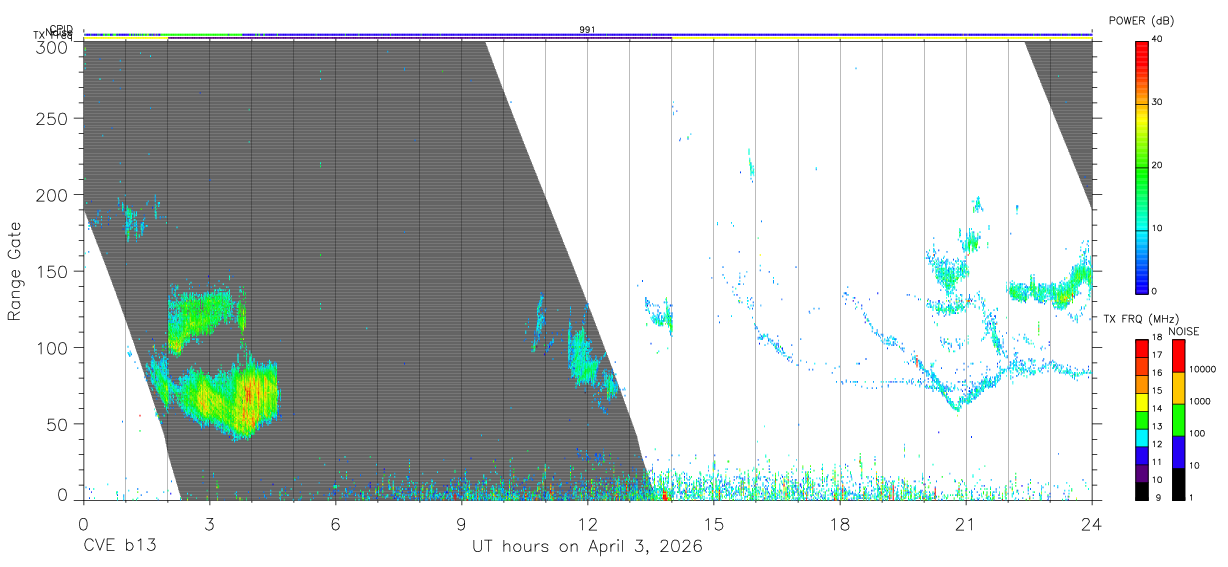Click the cyan block in TX FRQ legend

pyautogui.click(x=1143, y=437)
